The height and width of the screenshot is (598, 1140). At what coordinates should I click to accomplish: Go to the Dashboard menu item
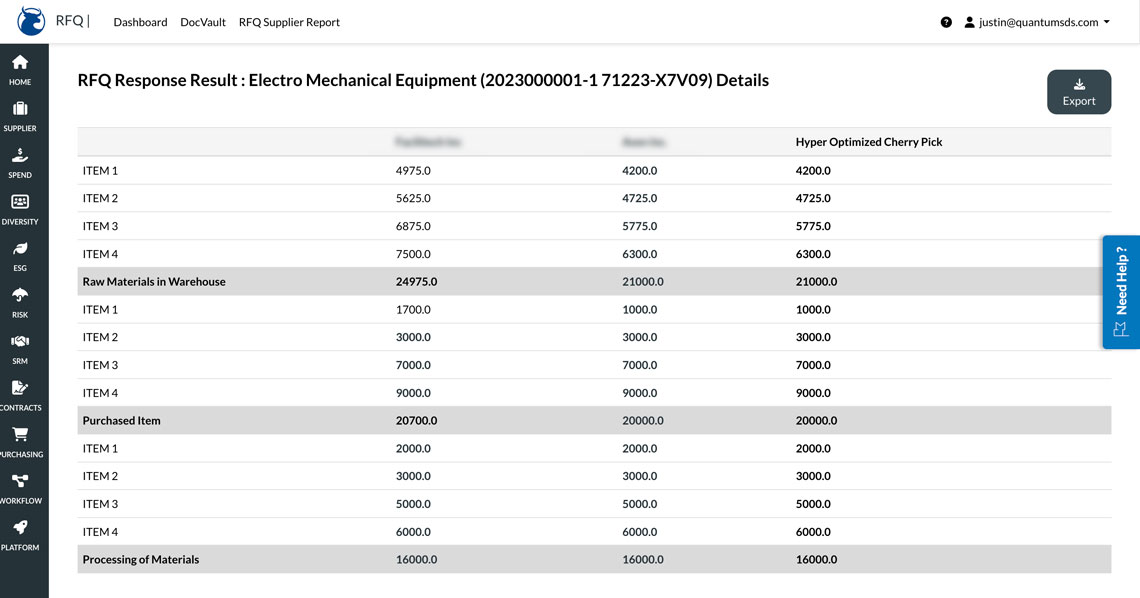click(140, 22)
